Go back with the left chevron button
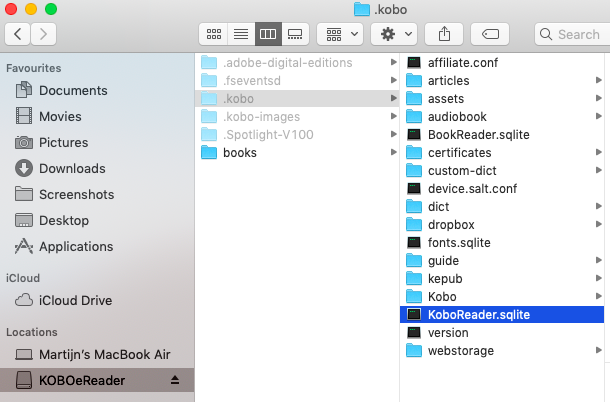The image size is (610, 402). (18, 34)
